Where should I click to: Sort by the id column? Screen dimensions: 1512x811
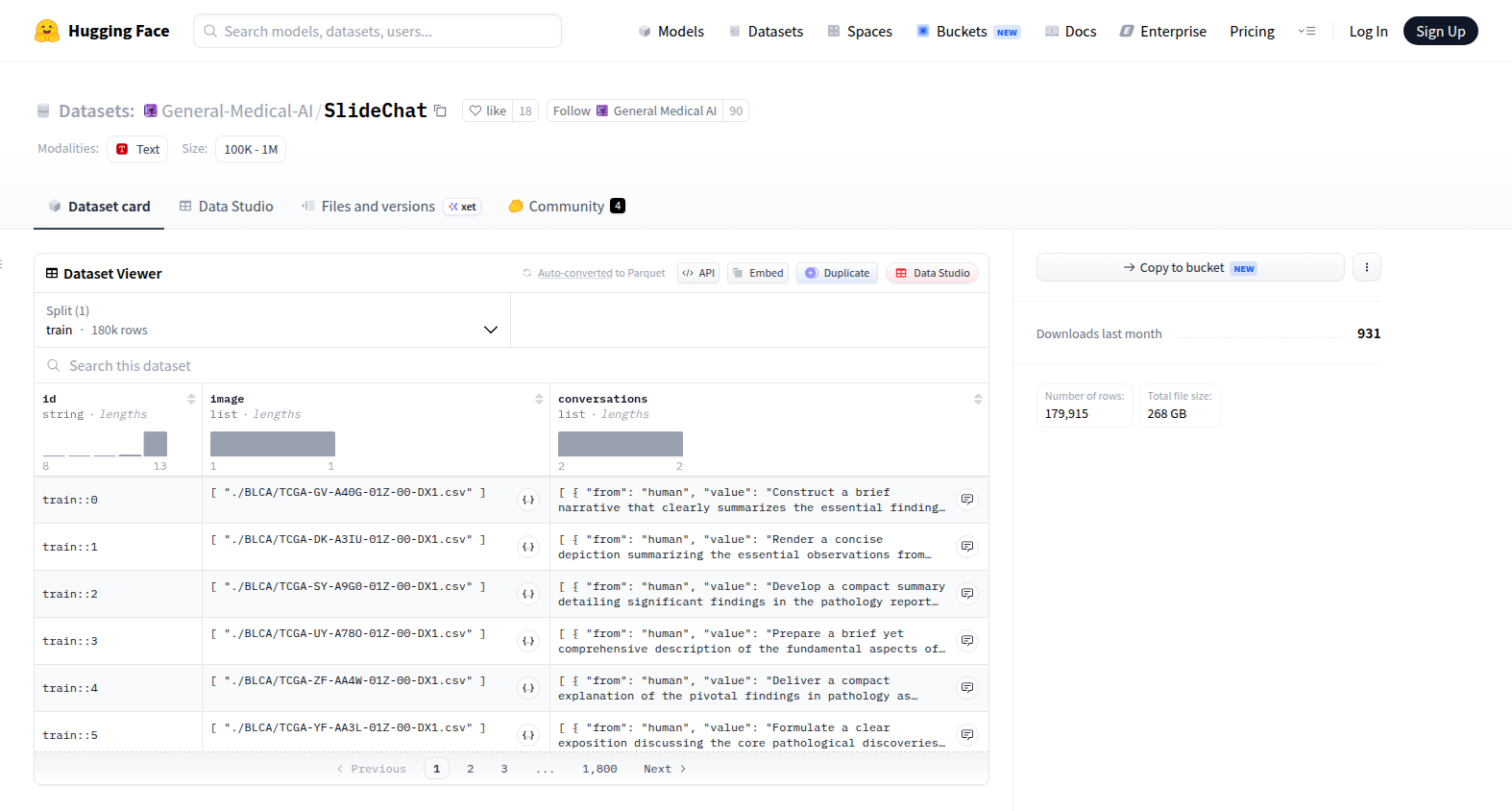tap(191, 399)
